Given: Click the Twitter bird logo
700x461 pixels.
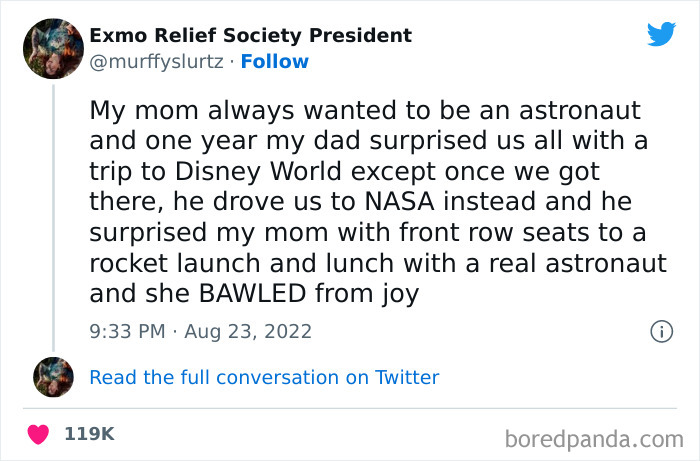Looking at the screenshot, I should [x=661, y=34].
